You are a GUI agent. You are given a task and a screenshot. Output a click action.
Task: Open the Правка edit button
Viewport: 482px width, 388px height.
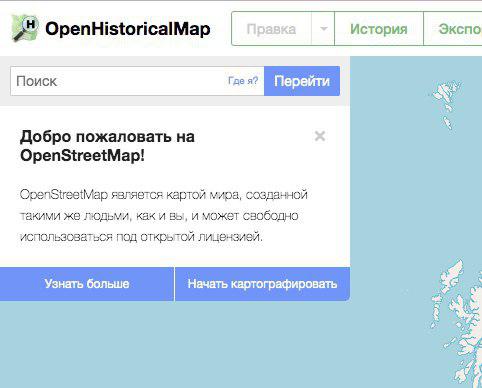[x=271, y=29]
